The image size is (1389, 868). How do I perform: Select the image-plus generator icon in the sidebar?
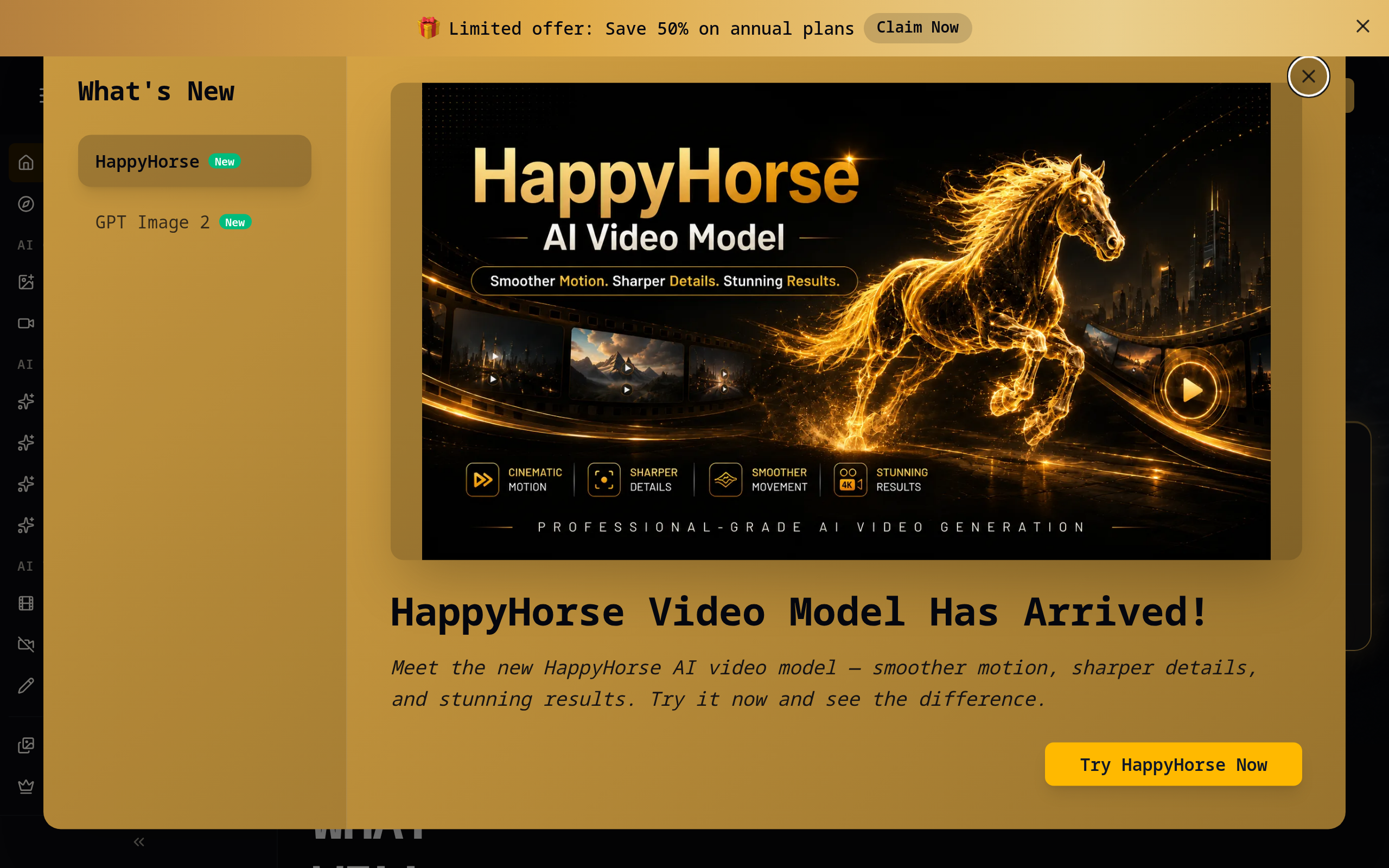pos(26,282)
